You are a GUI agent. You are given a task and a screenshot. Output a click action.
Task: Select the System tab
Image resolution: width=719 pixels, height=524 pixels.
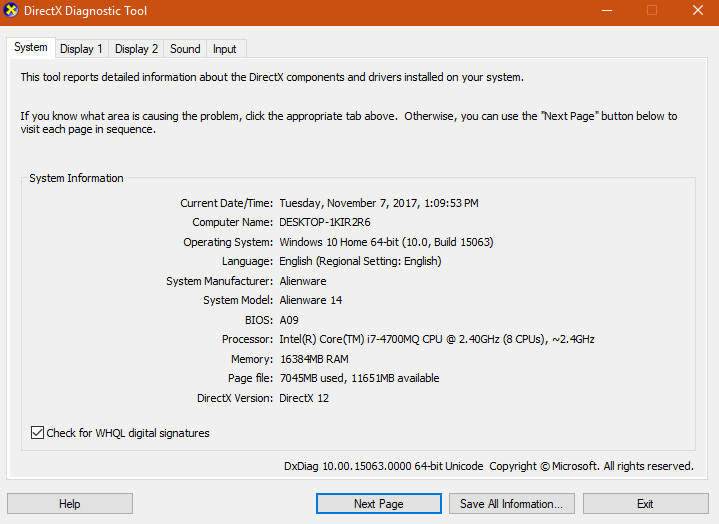[31, 48]
